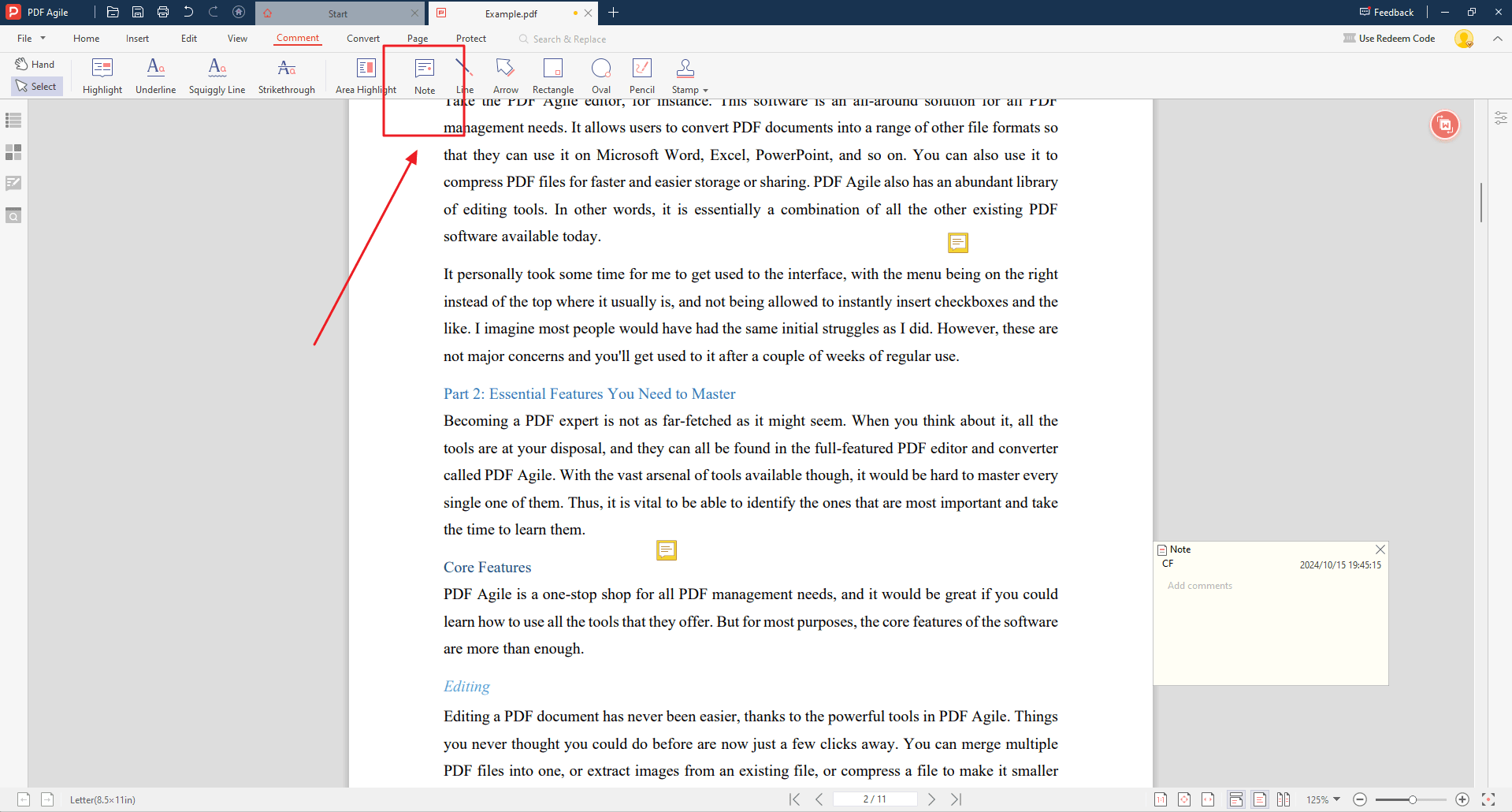1512x812 pixels.
Task: Select the Arrow drawing tool
Action: point(505,76)
